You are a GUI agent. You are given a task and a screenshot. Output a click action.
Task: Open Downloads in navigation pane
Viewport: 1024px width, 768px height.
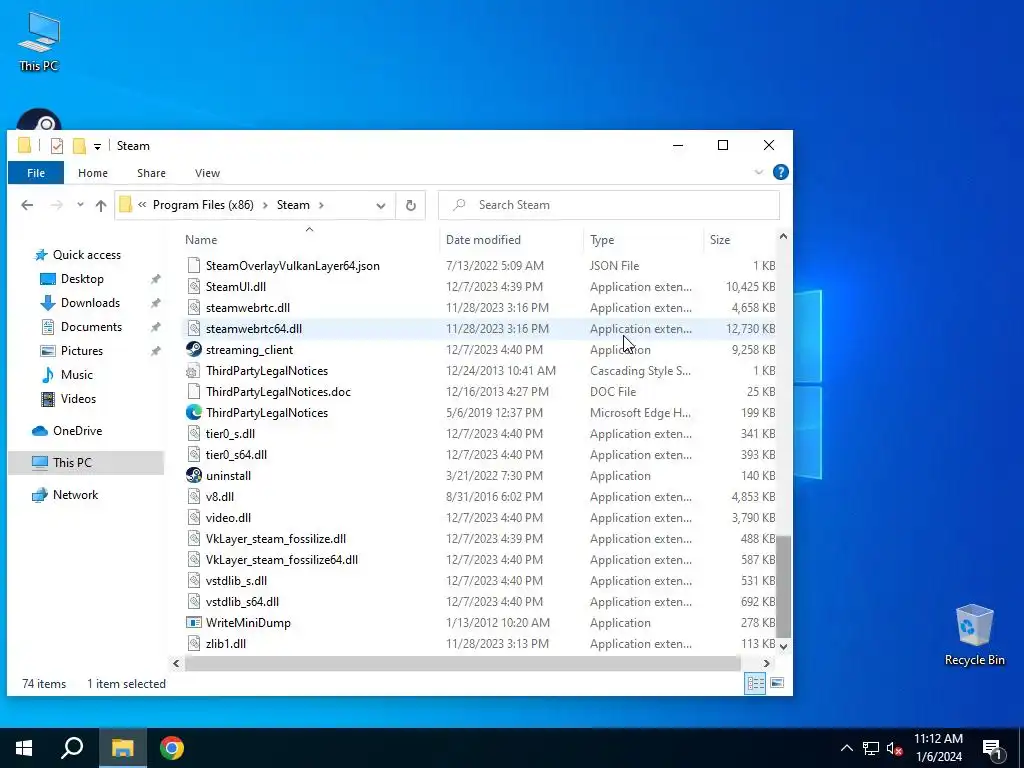[x=90, y=303]
